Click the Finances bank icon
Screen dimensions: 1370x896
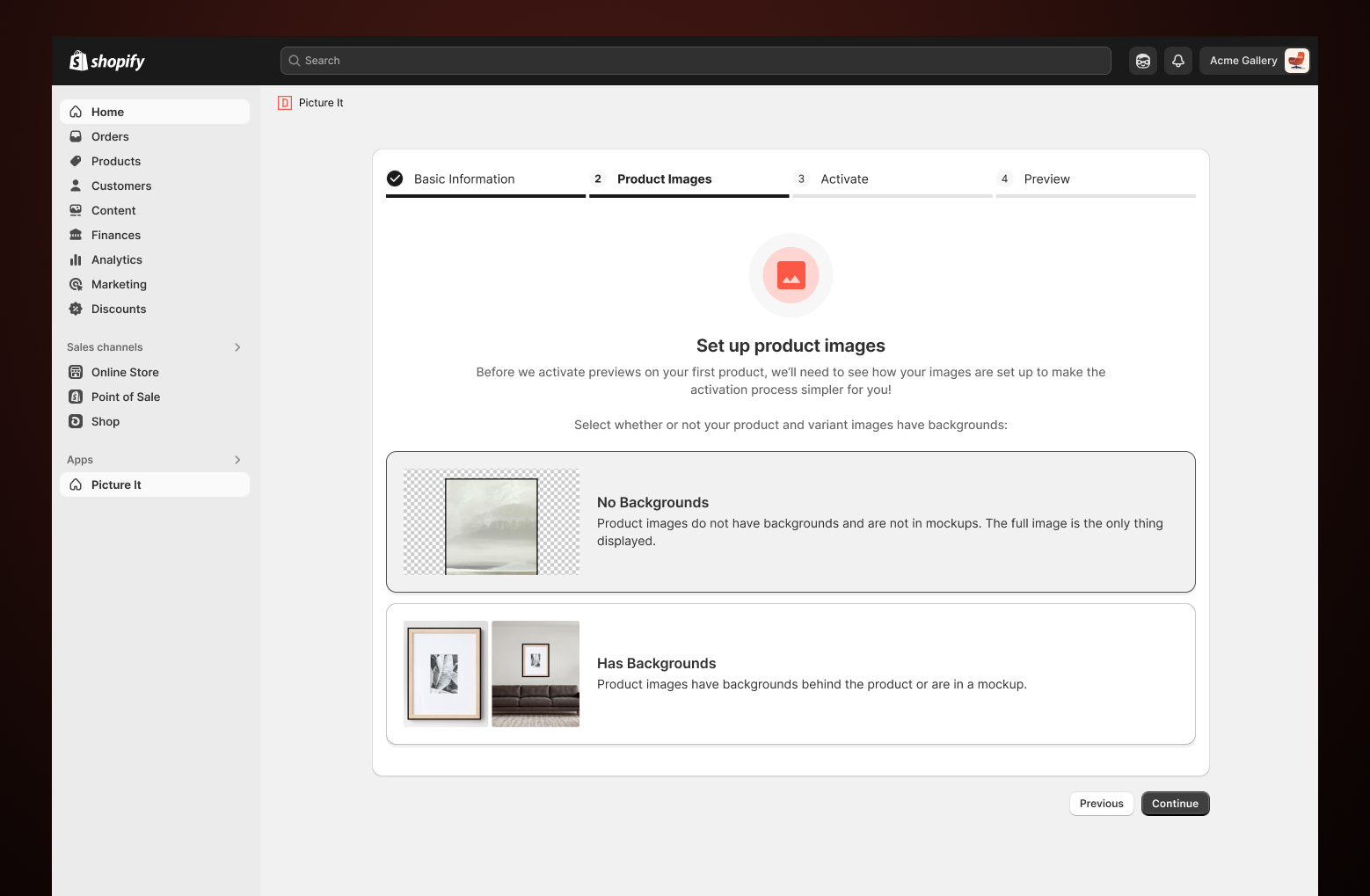[76, 235]
